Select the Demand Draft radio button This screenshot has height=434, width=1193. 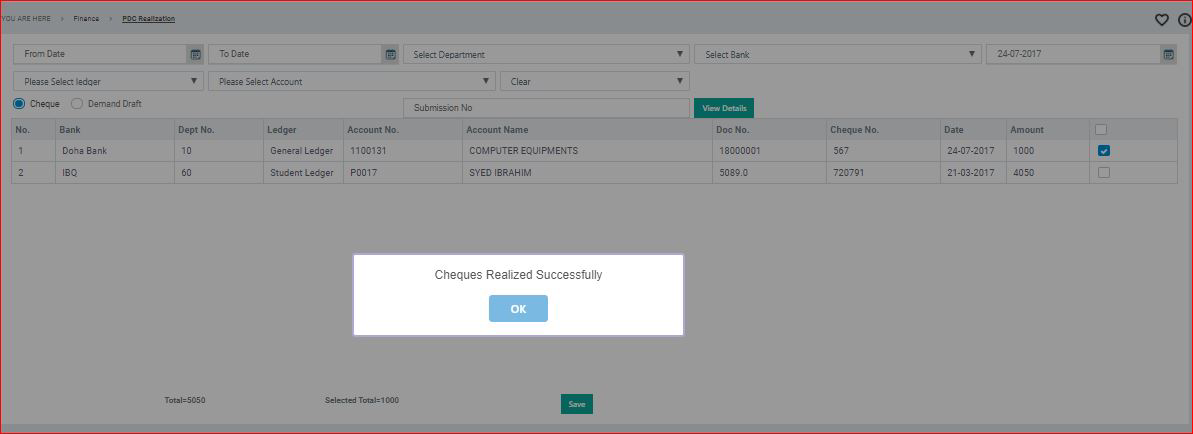(77, 104)
